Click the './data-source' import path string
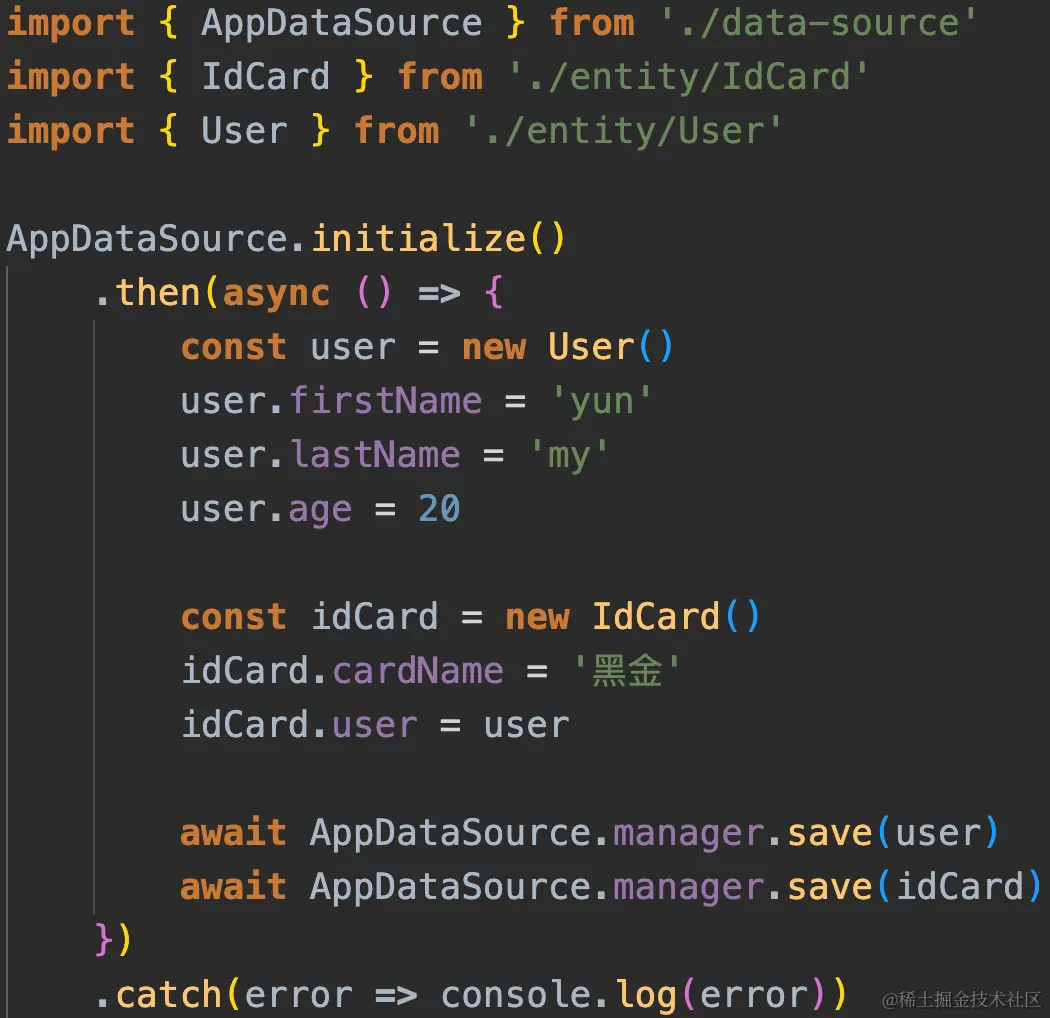Screen dimensions: 1050x1018 click(x=818, y=23)
